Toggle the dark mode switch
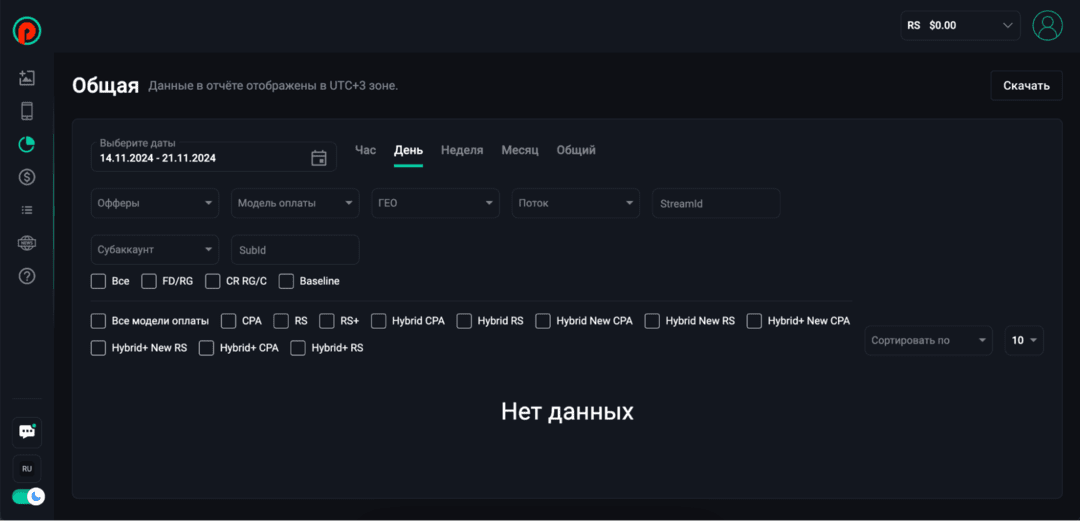The height and width of the screenshot is (521, 1080). [28, 496]
